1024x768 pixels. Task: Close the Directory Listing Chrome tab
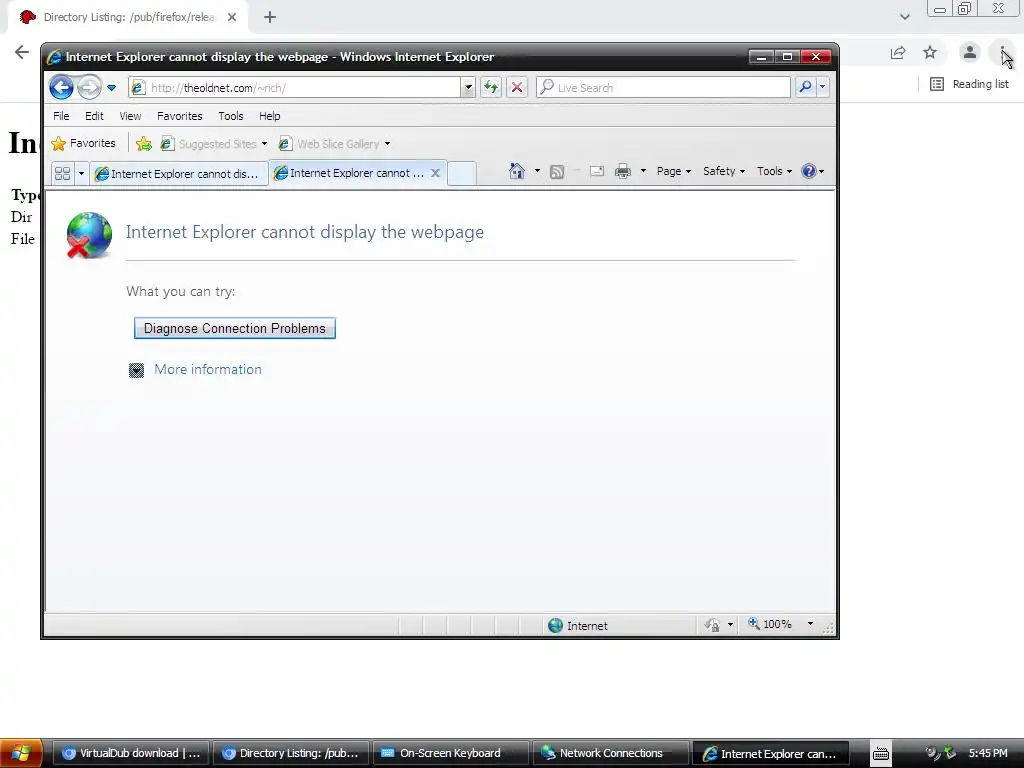point(232,17)
